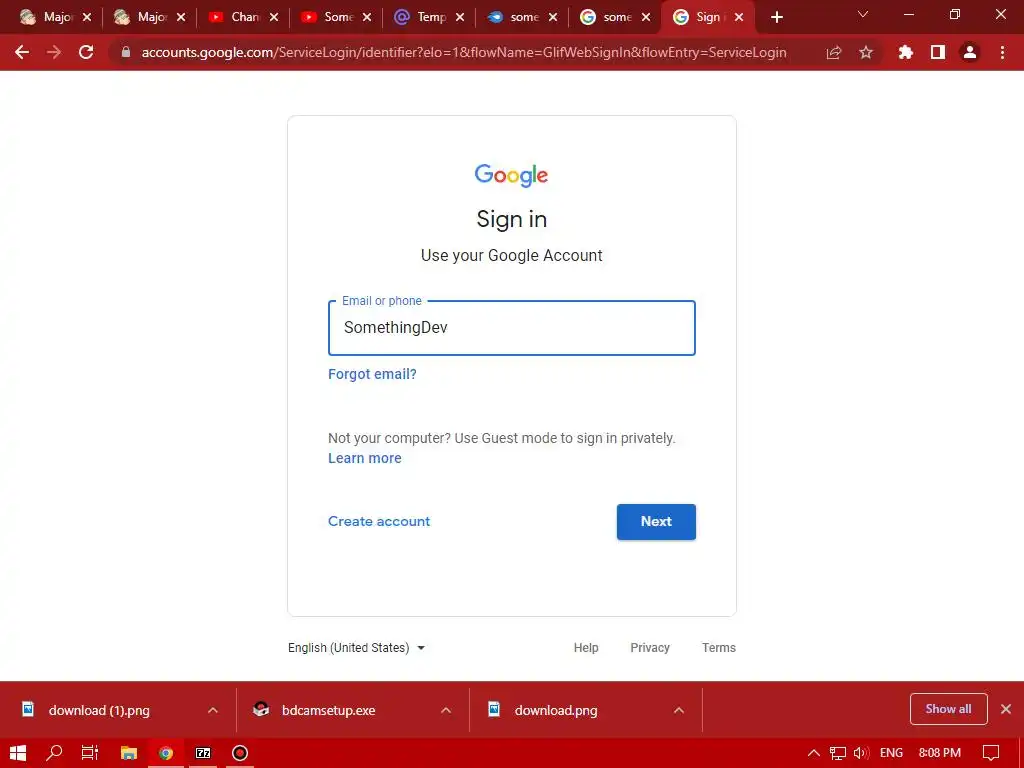Open the Help link
Viewport: 1024px width, 768px height.
586,648
